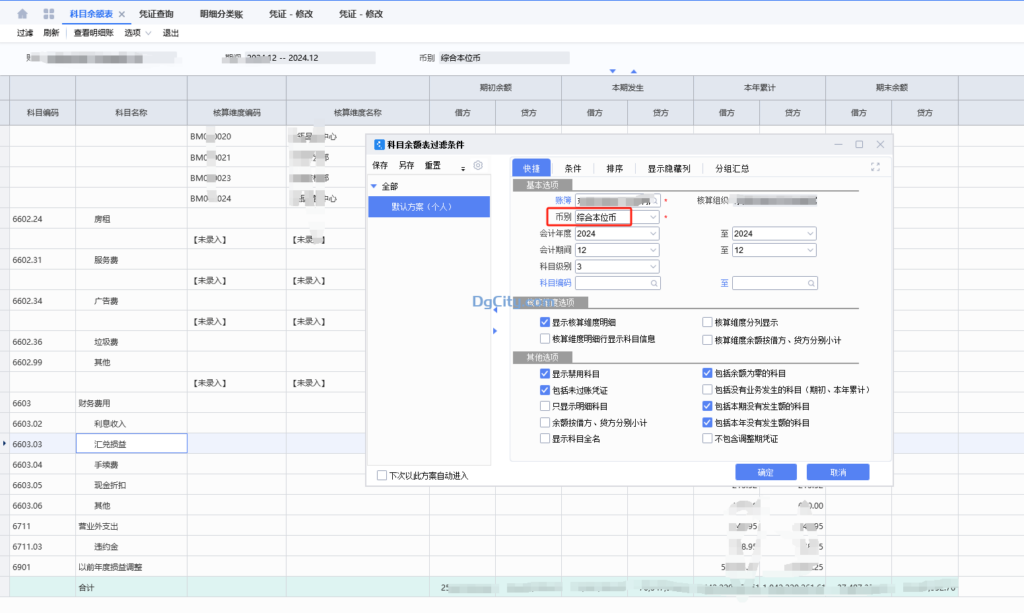This screenshot has width=1024, height=613.
Task: Click 查看明细账 in the toolbar
Action: (x=93, y=33)
